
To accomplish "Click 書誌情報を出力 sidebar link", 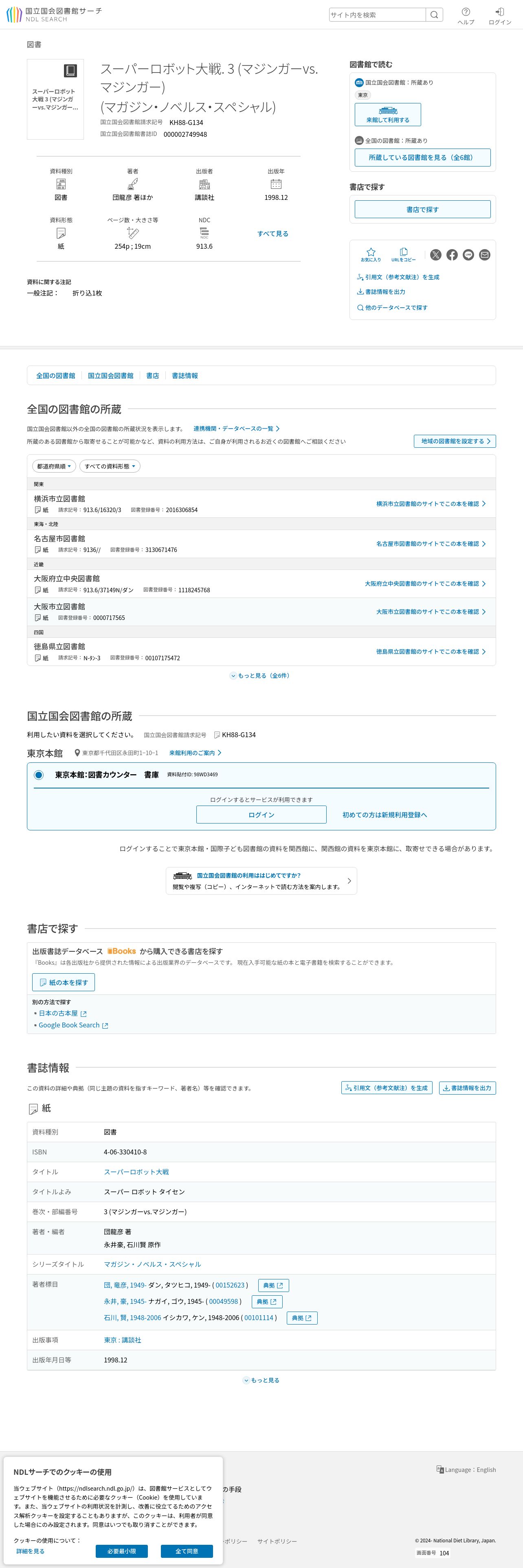I will coord(381,291).
